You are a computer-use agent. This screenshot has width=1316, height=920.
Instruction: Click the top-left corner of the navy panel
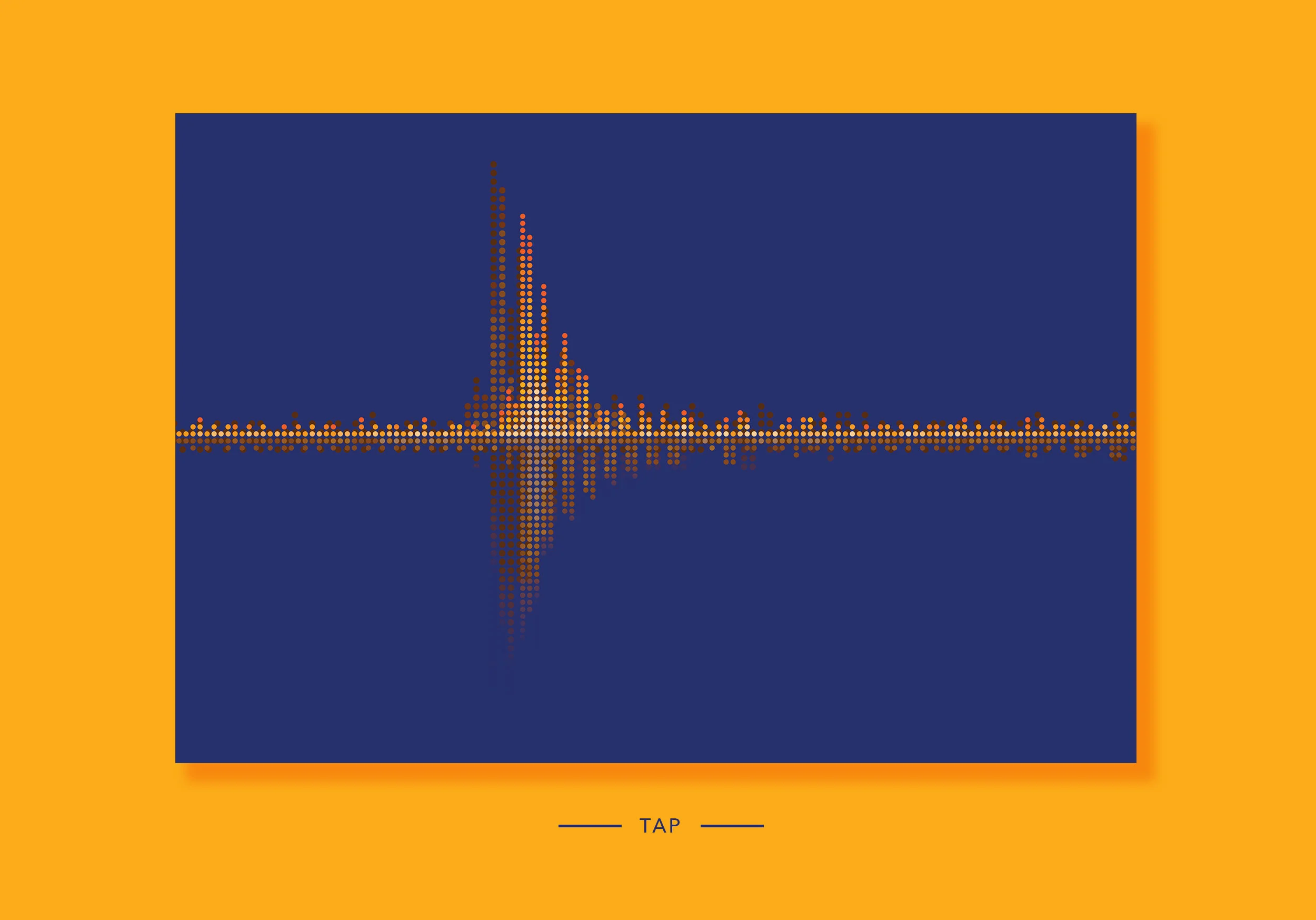point(176,115)
